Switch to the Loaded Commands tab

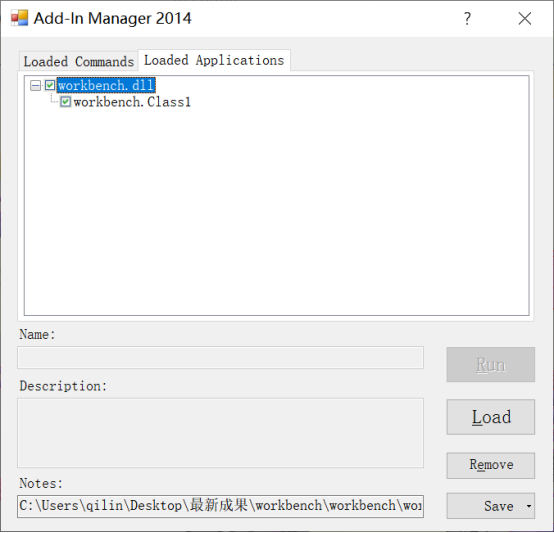point(78,61)
